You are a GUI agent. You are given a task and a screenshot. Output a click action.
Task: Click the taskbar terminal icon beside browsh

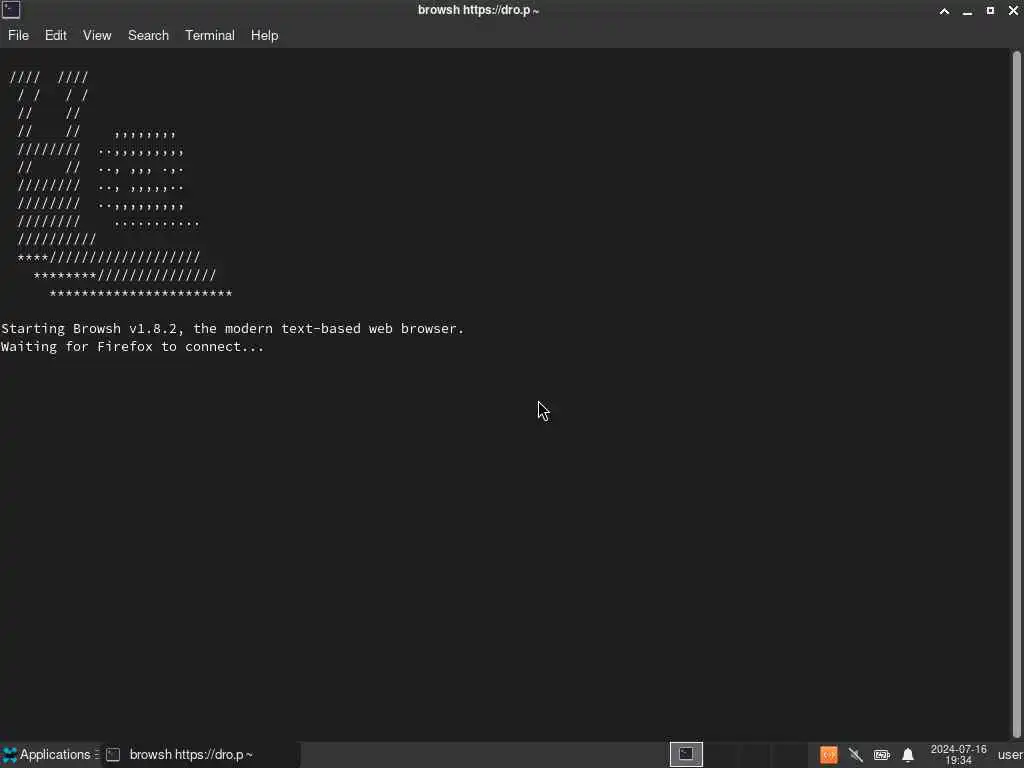coord(113,754)
